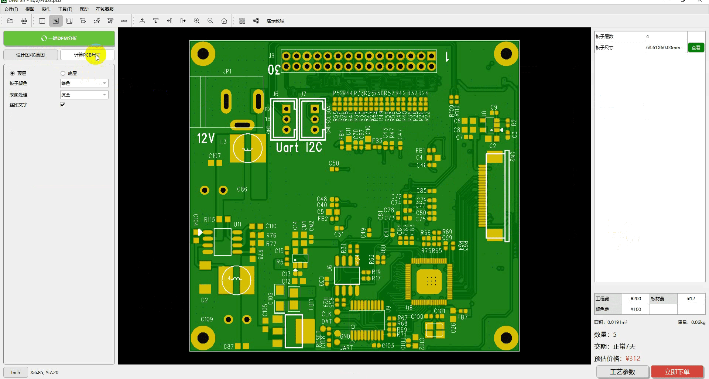Click the T-shaped toolbar icon
This screenshot has height=379, width=709.
coord(156,21)
